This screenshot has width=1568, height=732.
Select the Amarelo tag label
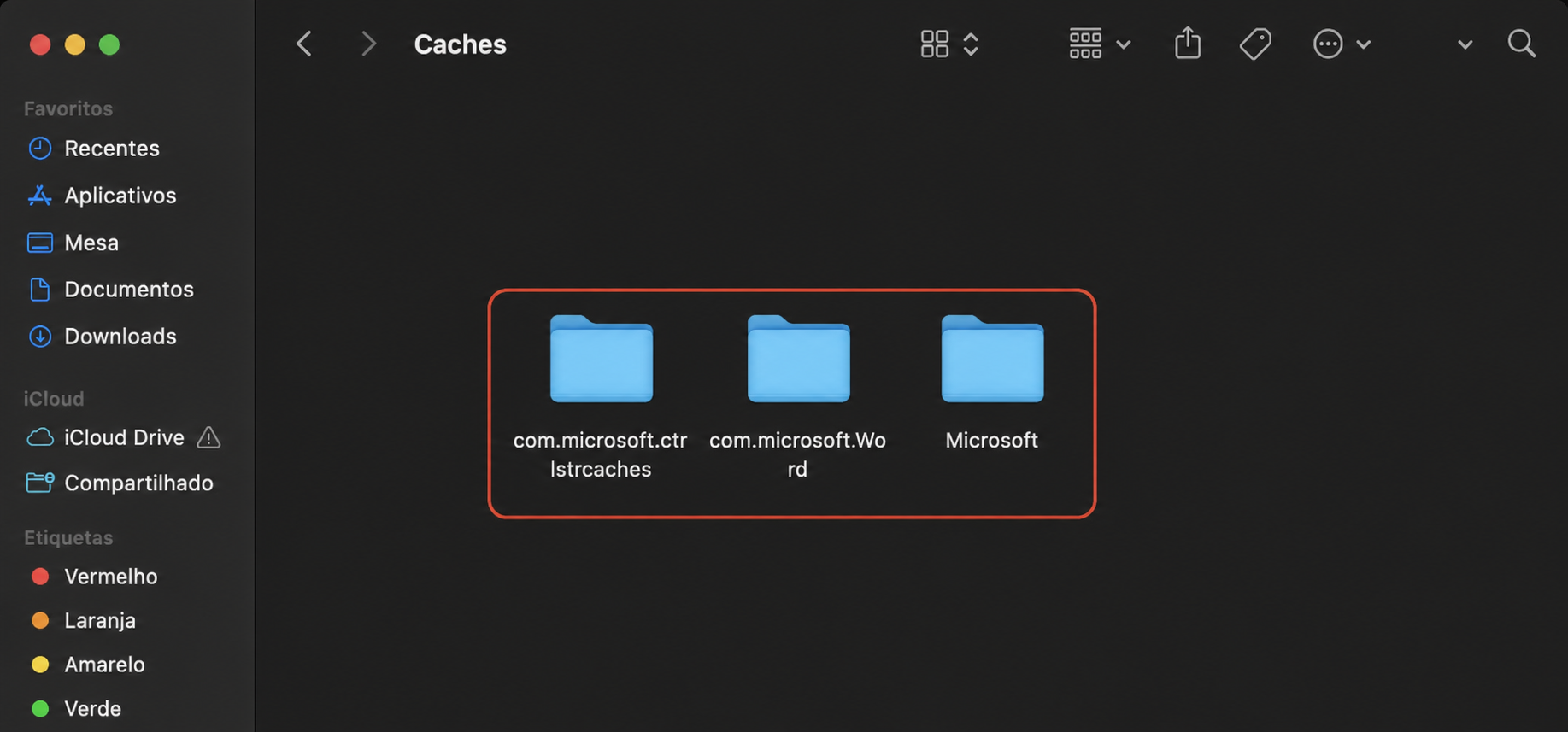point(104,665)
